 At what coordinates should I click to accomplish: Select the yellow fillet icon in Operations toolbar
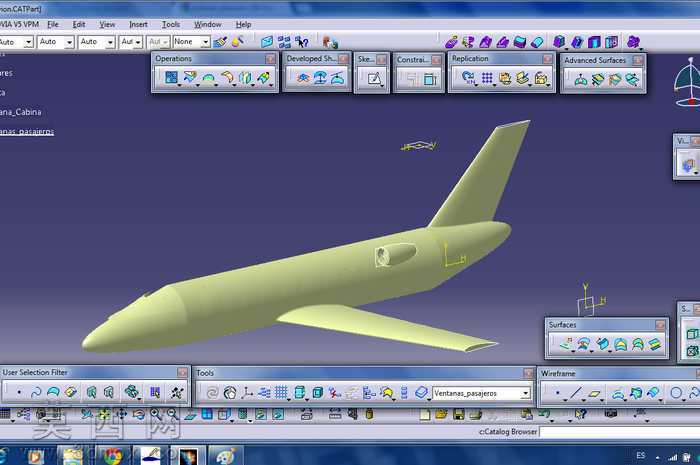[227, 78]
